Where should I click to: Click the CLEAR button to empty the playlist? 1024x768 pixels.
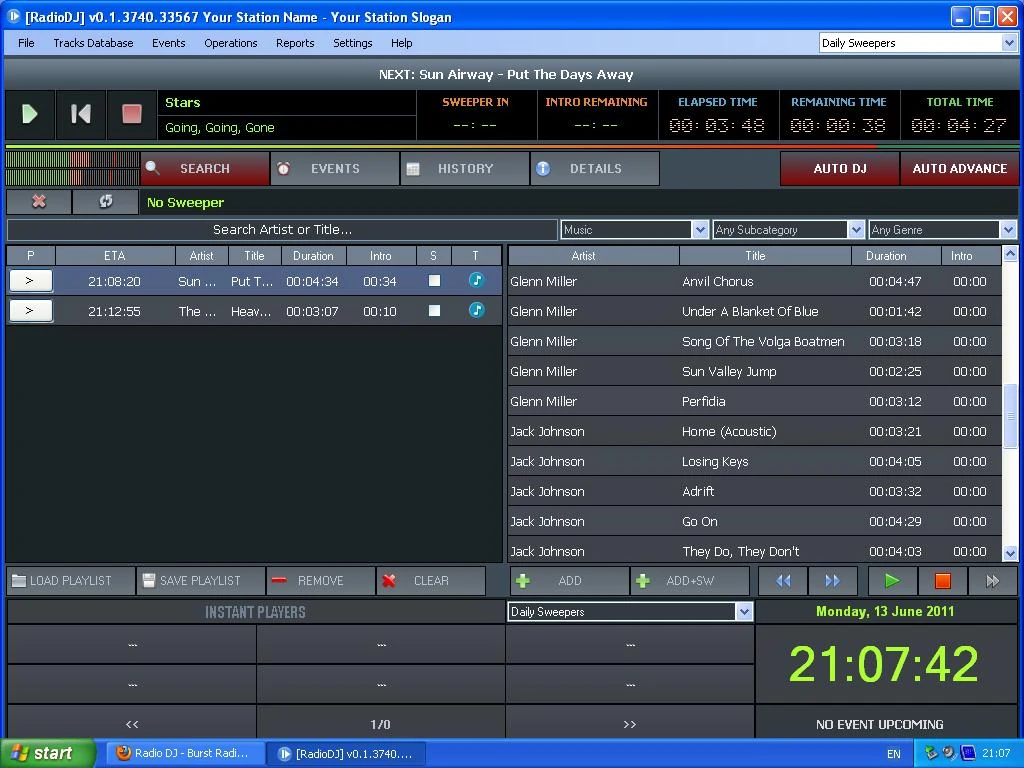point(430,580)
